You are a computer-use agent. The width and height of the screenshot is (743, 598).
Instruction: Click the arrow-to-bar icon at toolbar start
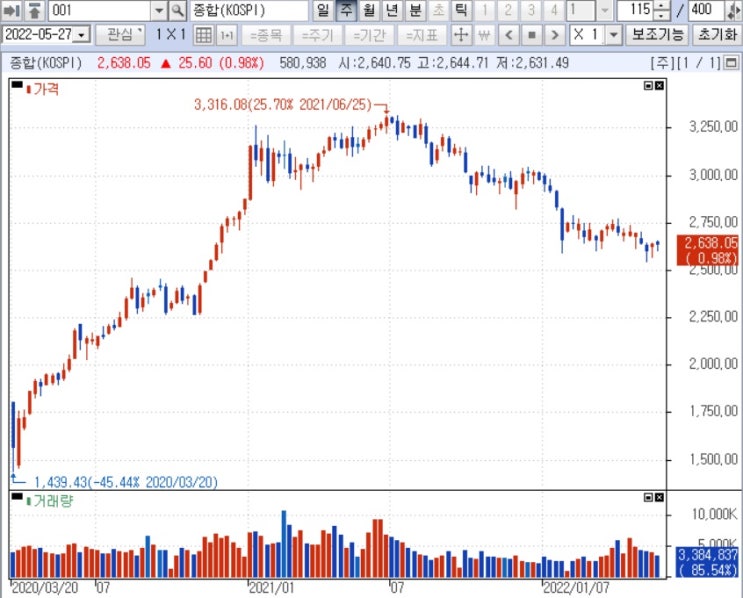pyautogui.click(x=11, y=10)
